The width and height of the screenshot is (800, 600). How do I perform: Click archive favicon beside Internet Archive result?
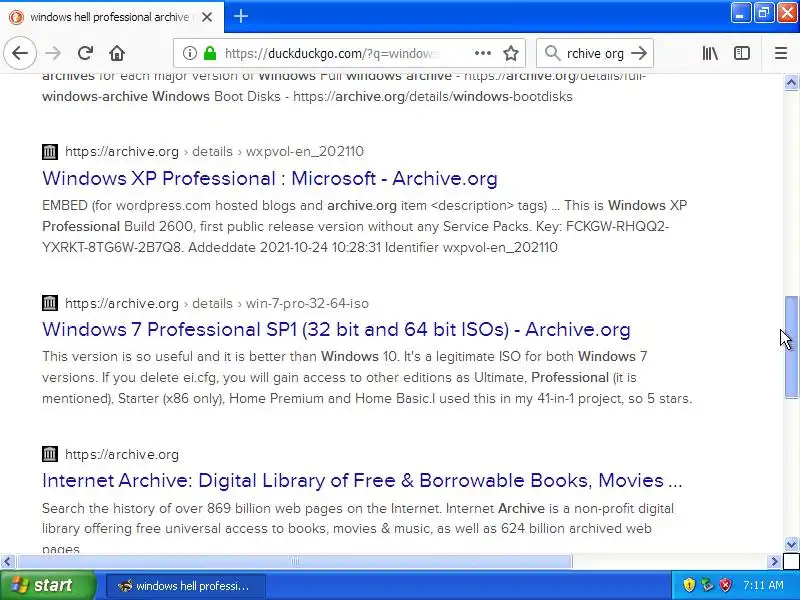49,454
